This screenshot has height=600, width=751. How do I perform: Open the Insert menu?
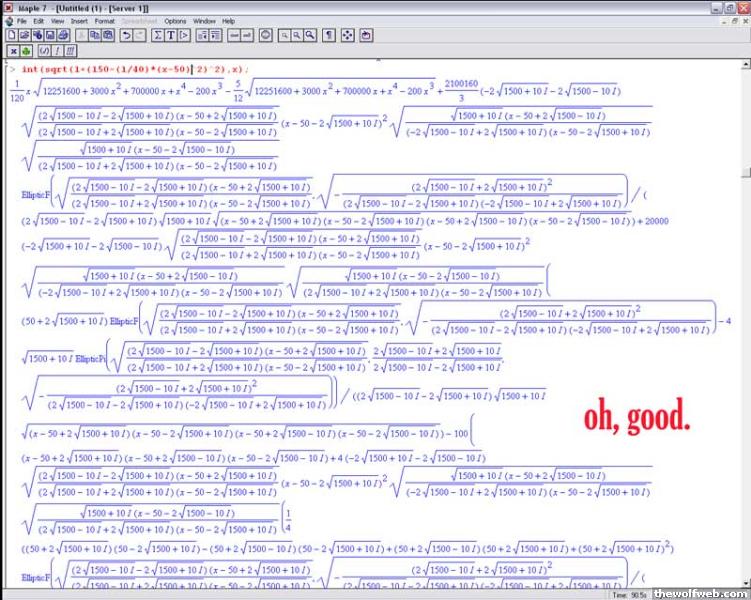pyautogui.click(x=79, y=20)
